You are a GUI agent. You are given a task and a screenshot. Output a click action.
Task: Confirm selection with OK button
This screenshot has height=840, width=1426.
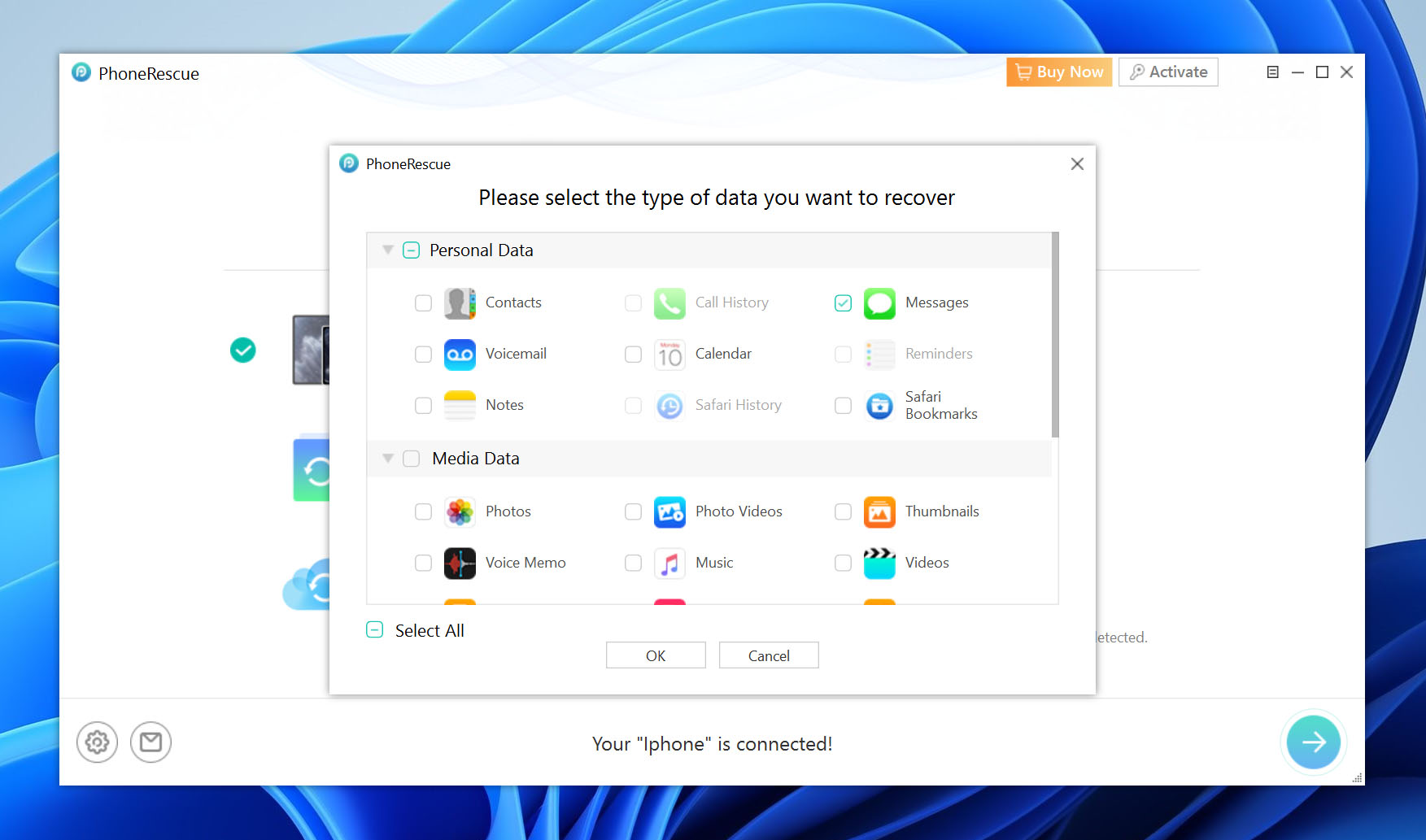tap(656, 655)
